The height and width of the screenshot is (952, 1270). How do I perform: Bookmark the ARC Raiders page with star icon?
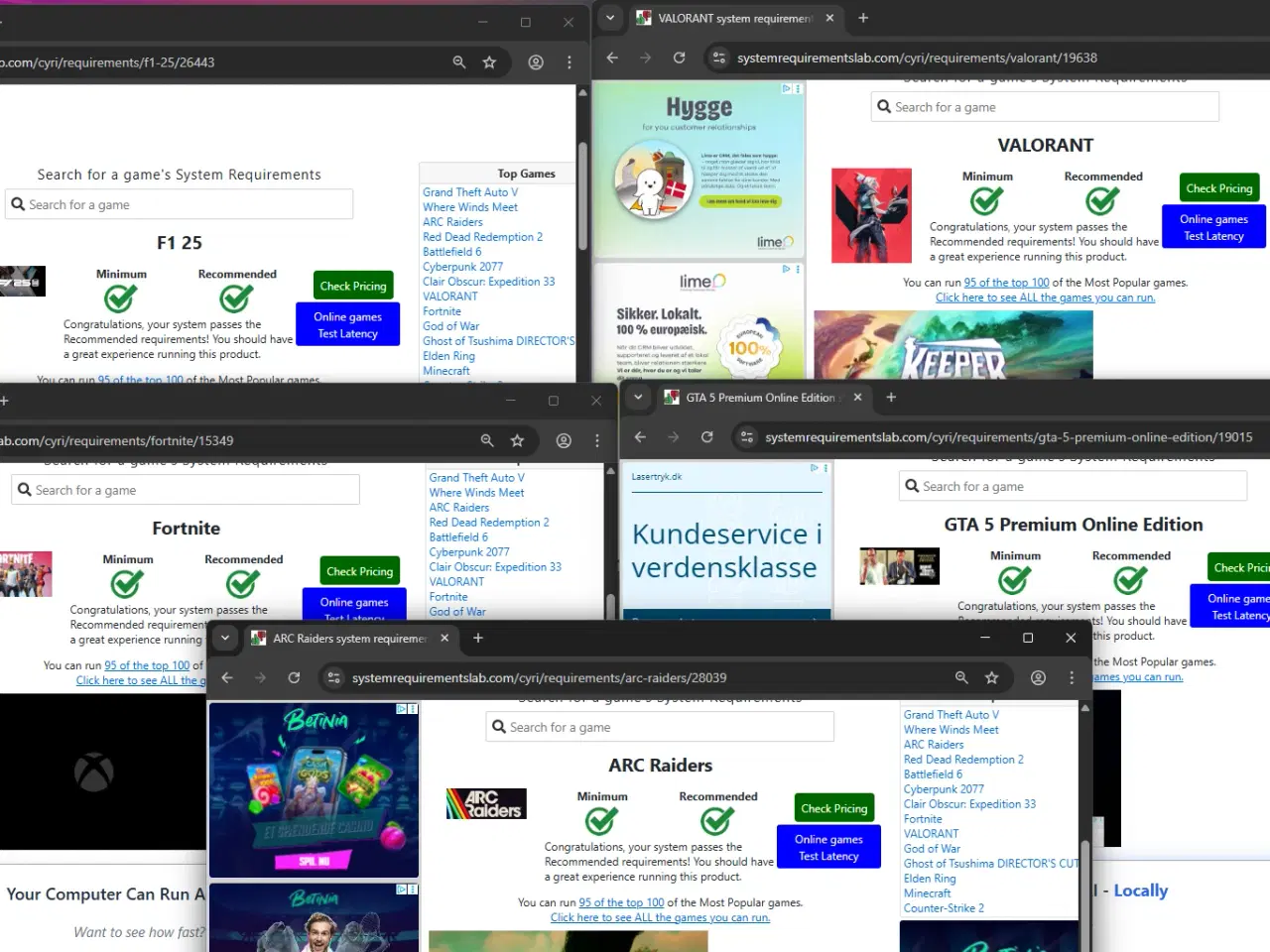[991, 677]
